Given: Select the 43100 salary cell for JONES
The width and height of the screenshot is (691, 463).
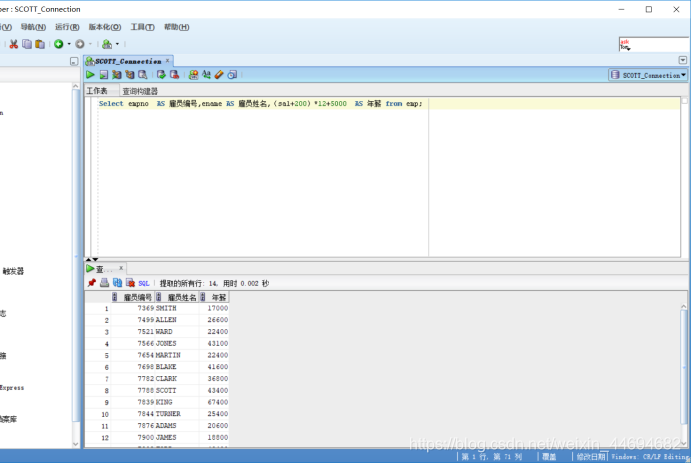Looking at the screenshot, I should tap(214, 343).
